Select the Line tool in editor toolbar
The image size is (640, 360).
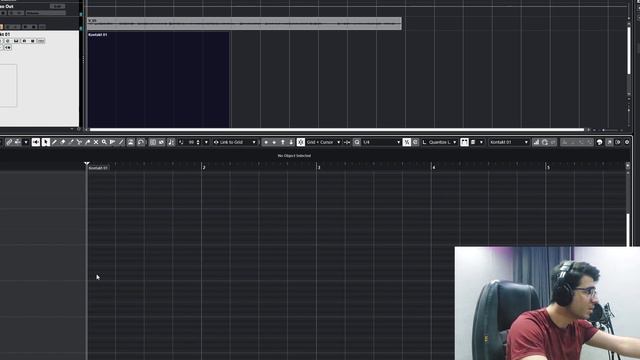[x=121, y=142]
